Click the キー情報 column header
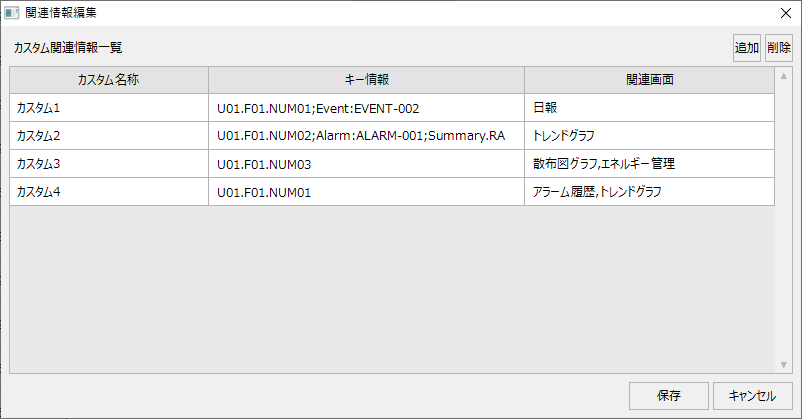The width and height of the screenshot is (802, 419). tap(366, 80)
